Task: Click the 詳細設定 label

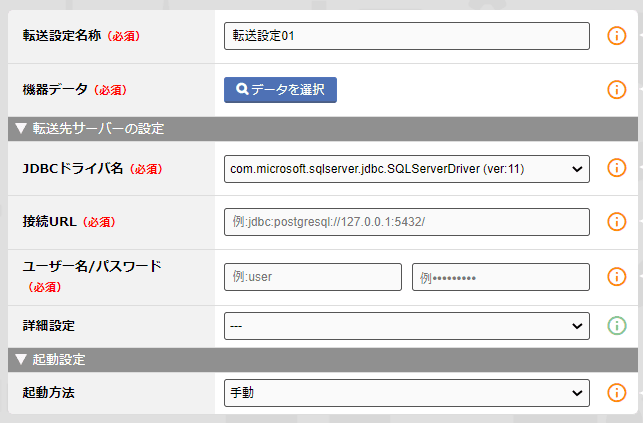Action: click(x=48, y=326)
